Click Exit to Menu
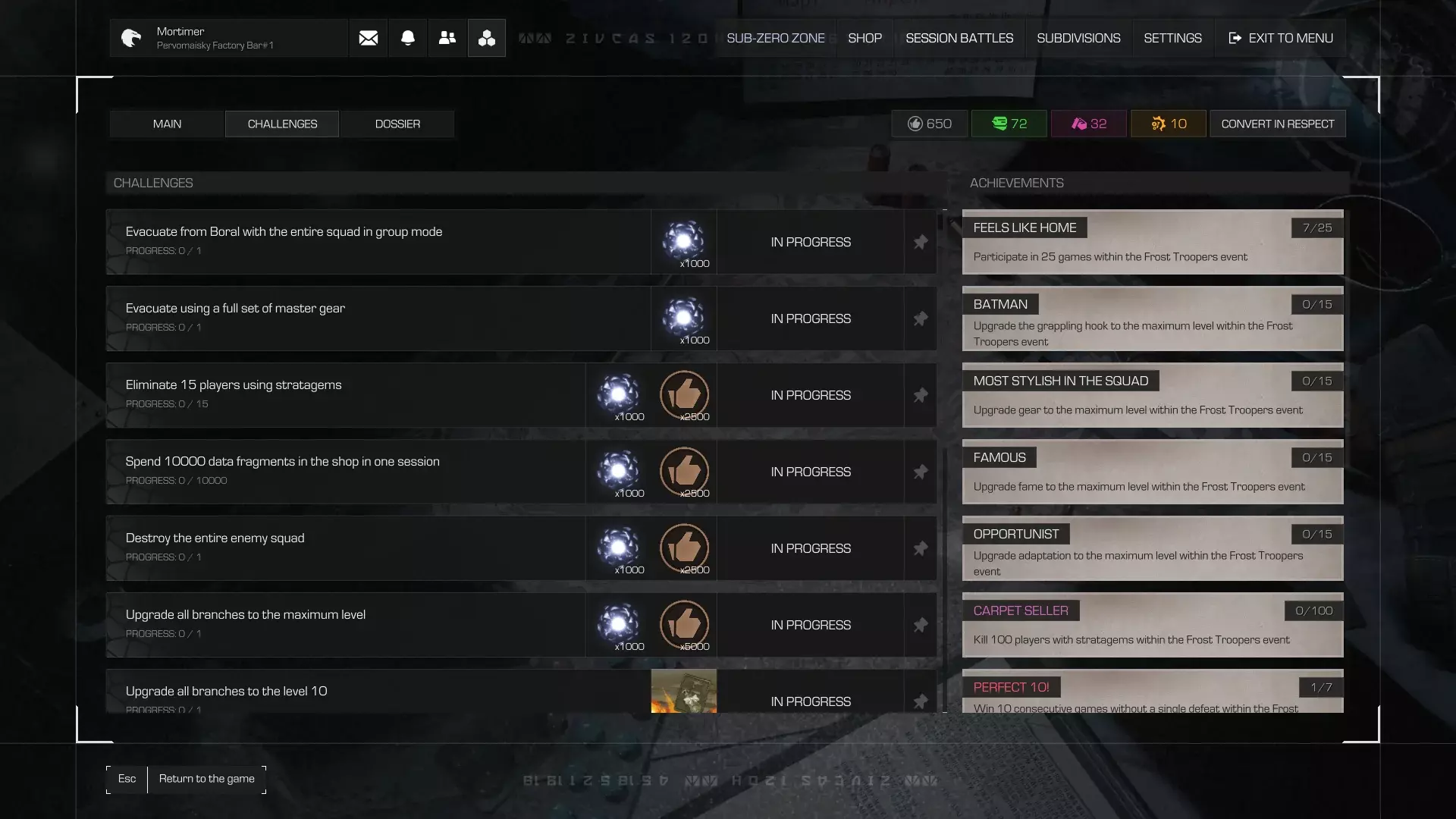Viewport: 1456px width, 819px height. 1281,38
